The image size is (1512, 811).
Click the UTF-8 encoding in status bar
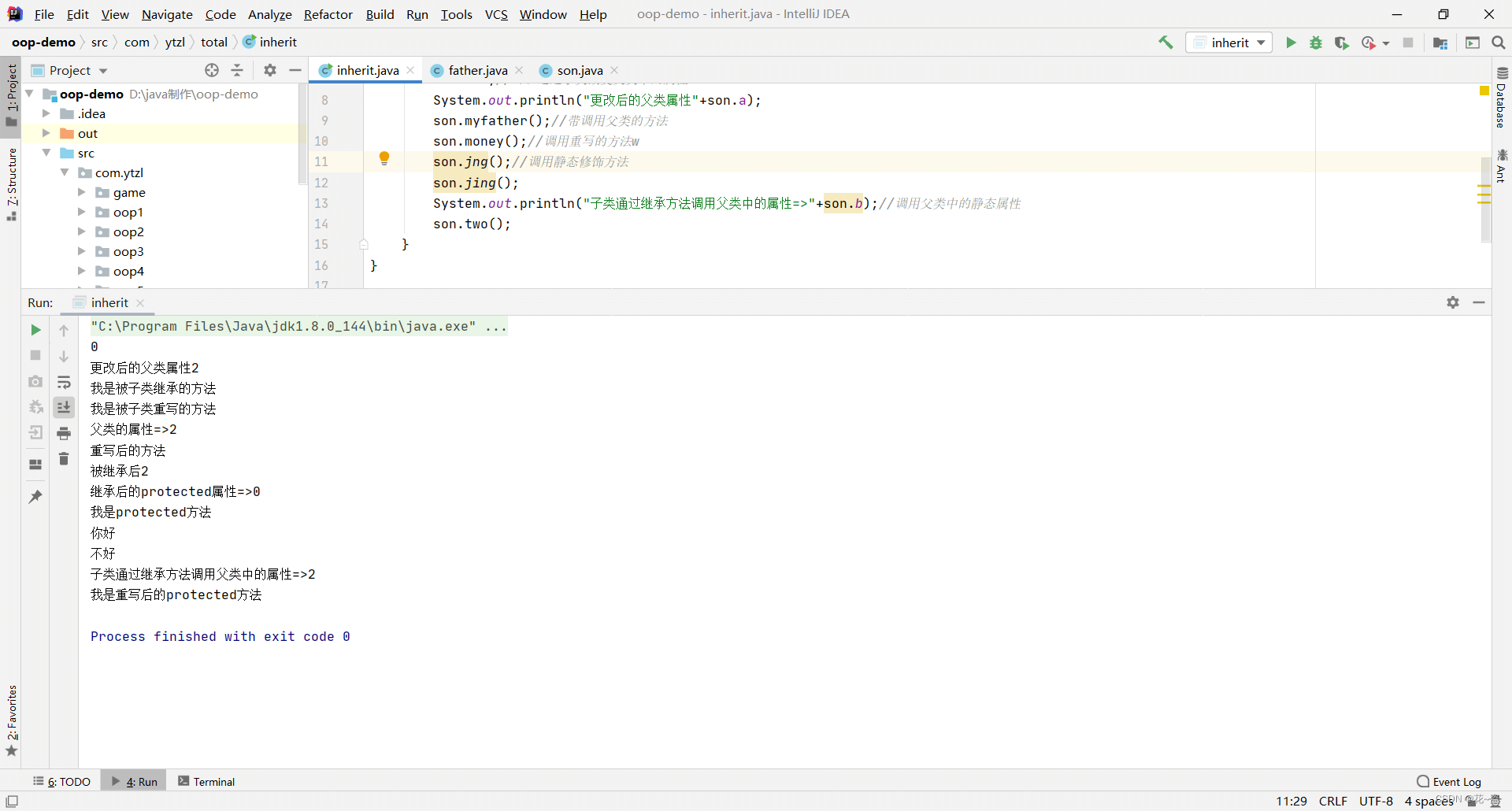[x=1375, y=801]
